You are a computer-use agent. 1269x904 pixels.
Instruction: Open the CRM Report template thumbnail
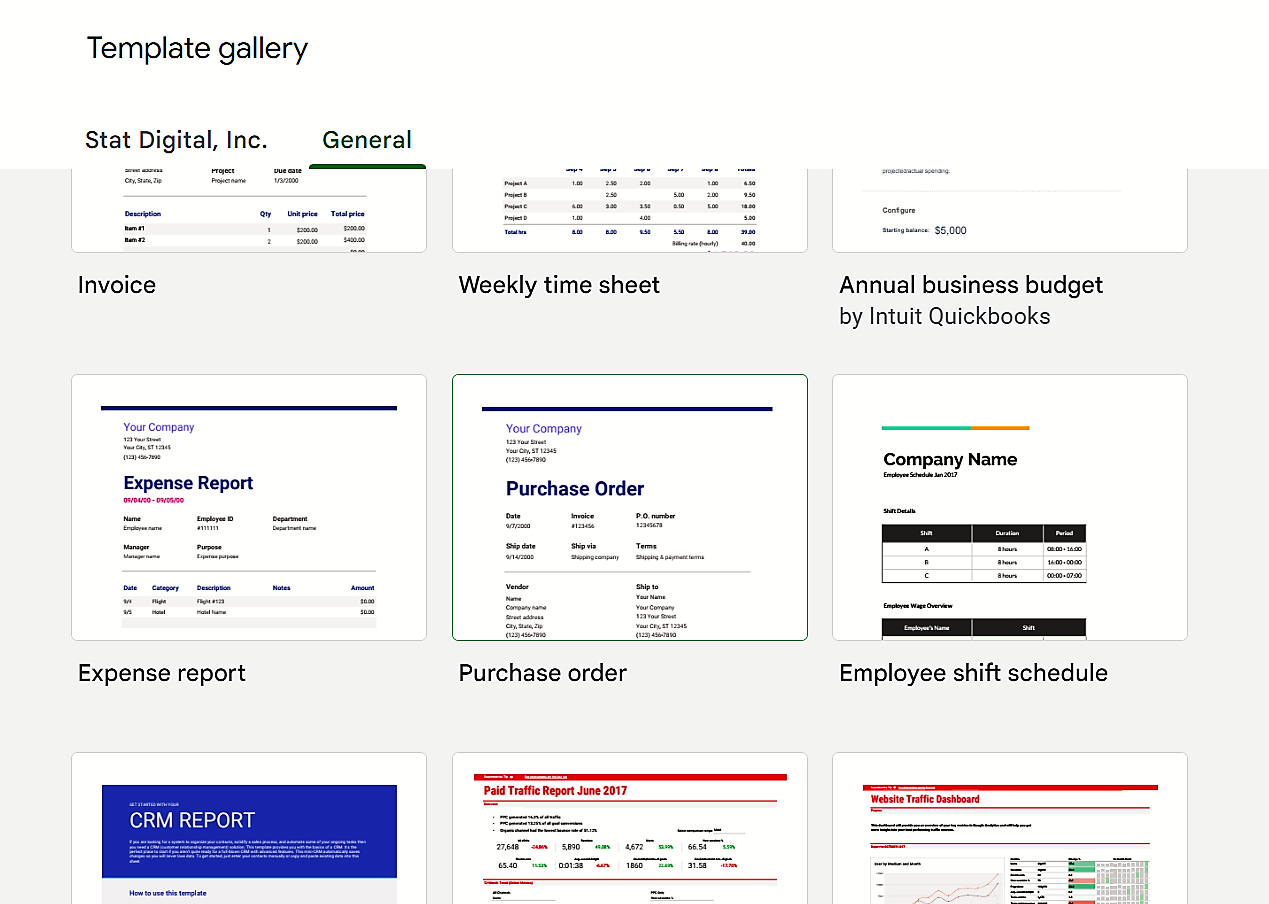pos(249,828)
